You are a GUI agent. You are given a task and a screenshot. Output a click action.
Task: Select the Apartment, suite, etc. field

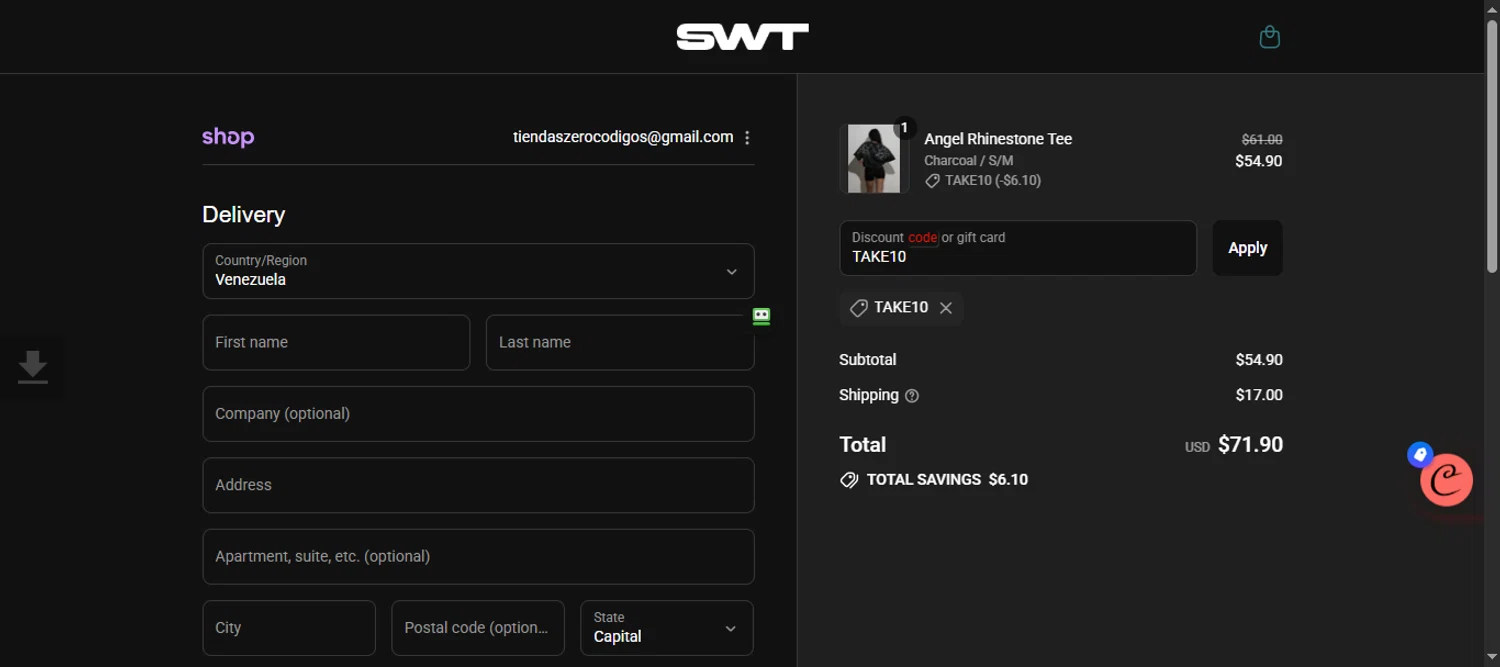click(x=478, y=556)
